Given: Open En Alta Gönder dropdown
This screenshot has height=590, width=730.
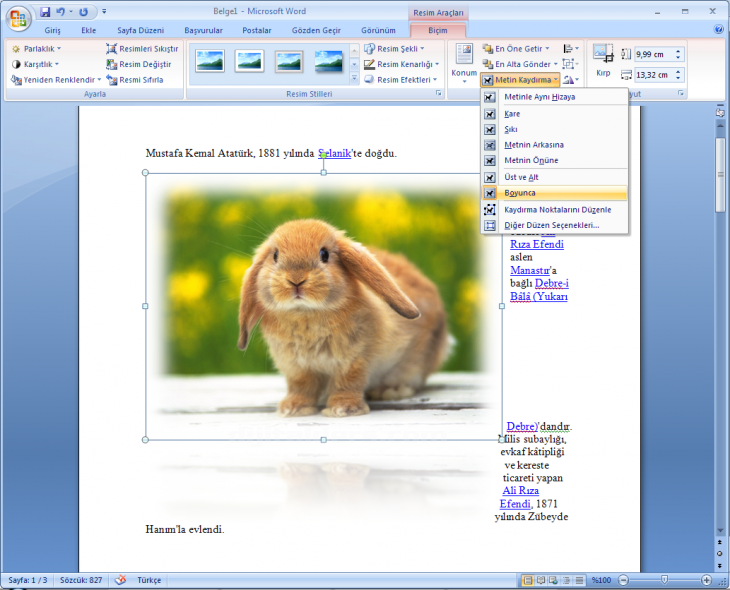Looking at the screenshot, I should click(520, 64).
